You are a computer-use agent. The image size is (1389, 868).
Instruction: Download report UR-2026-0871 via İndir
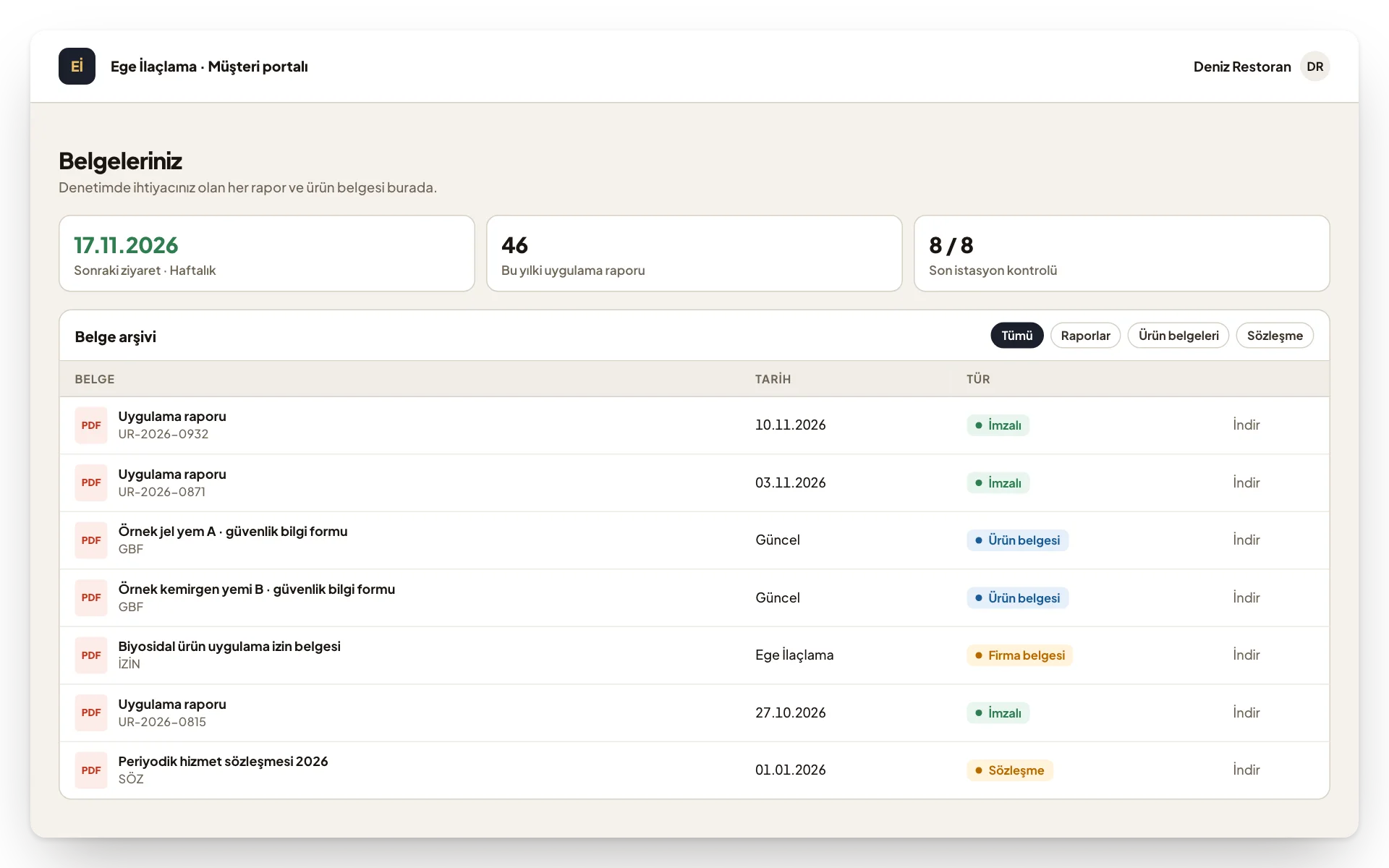pos(1246,482)
